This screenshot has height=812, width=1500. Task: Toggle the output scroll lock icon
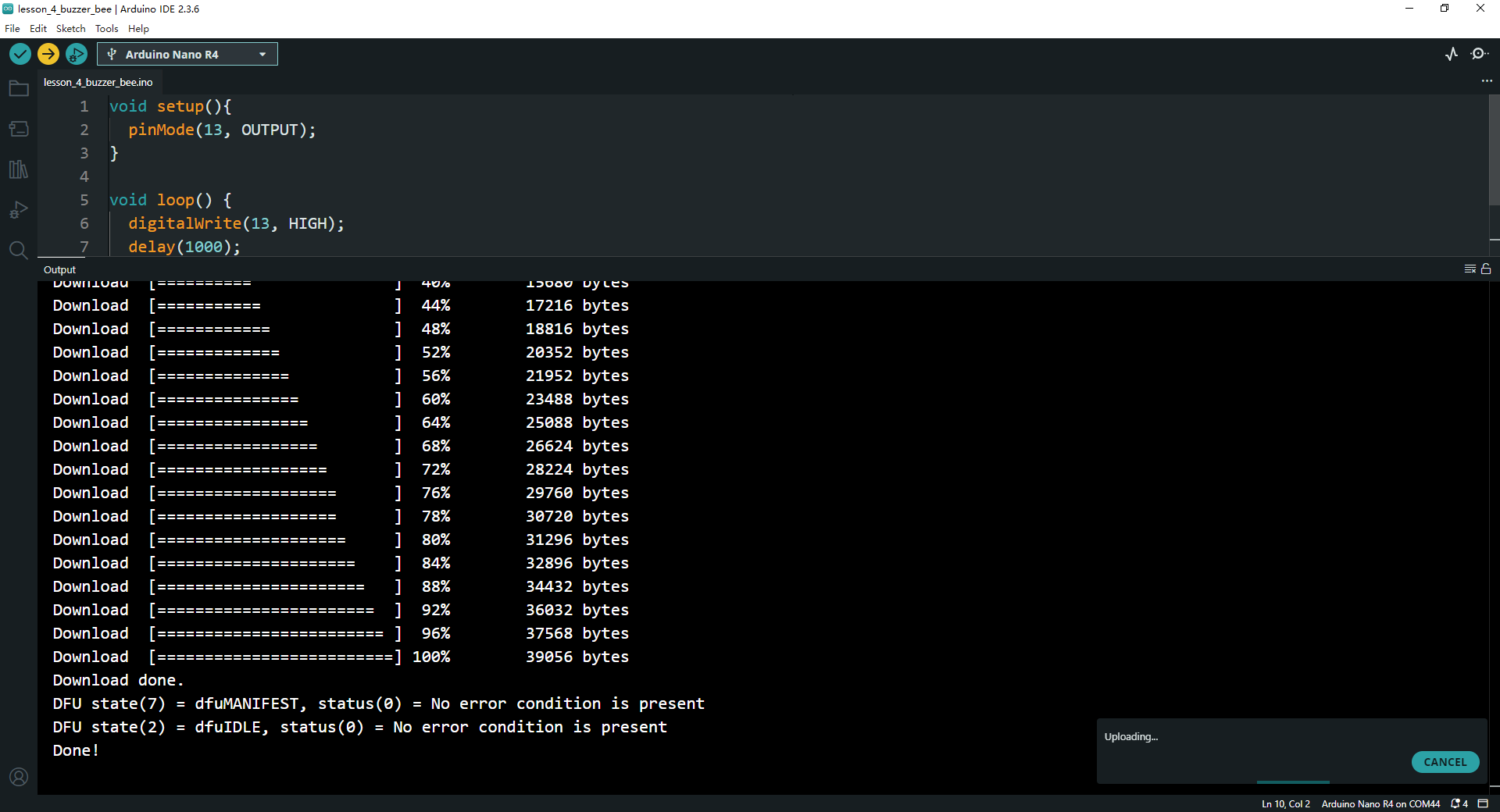1486,269
